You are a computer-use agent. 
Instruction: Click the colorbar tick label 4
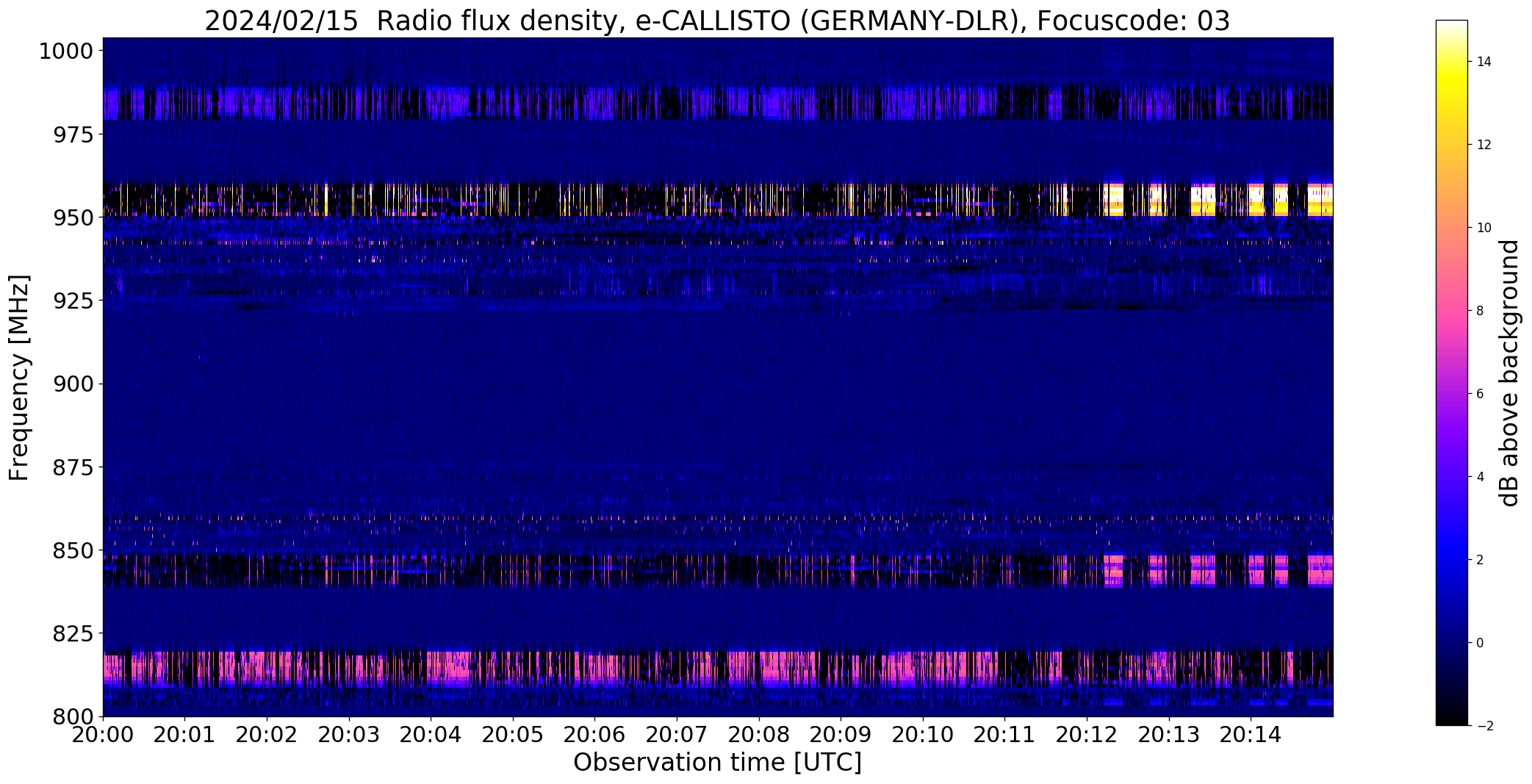1480,477
